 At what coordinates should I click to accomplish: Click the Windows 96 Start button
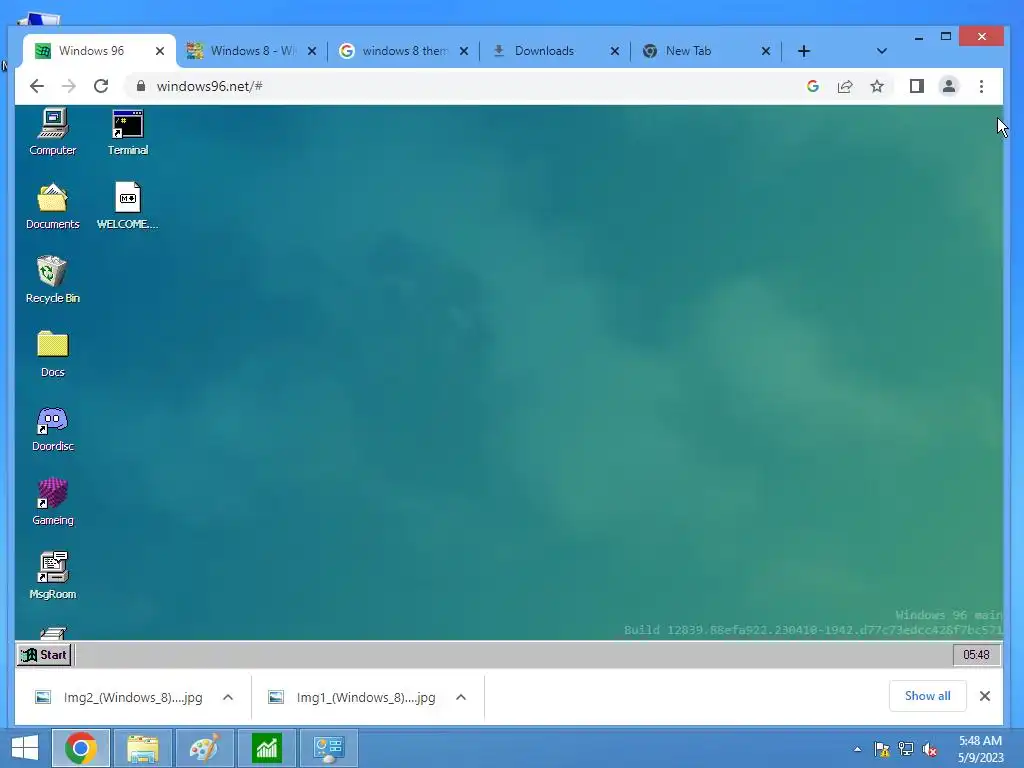[x=43, y=654]
